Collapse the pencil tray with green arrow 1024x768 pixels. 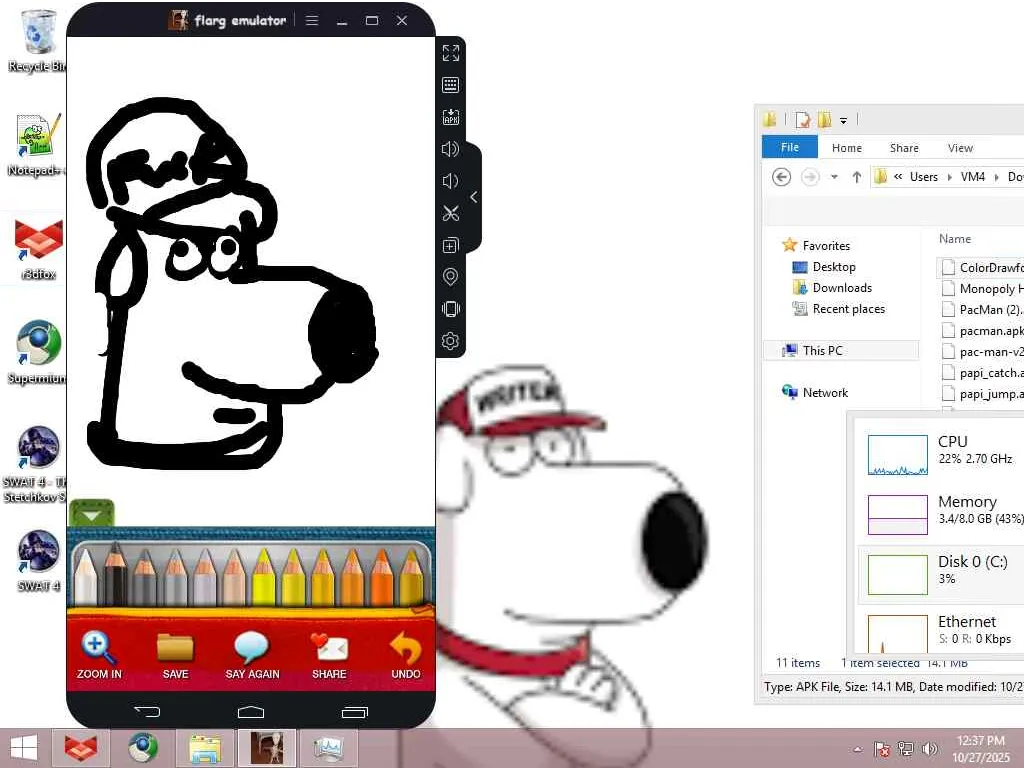91,513
